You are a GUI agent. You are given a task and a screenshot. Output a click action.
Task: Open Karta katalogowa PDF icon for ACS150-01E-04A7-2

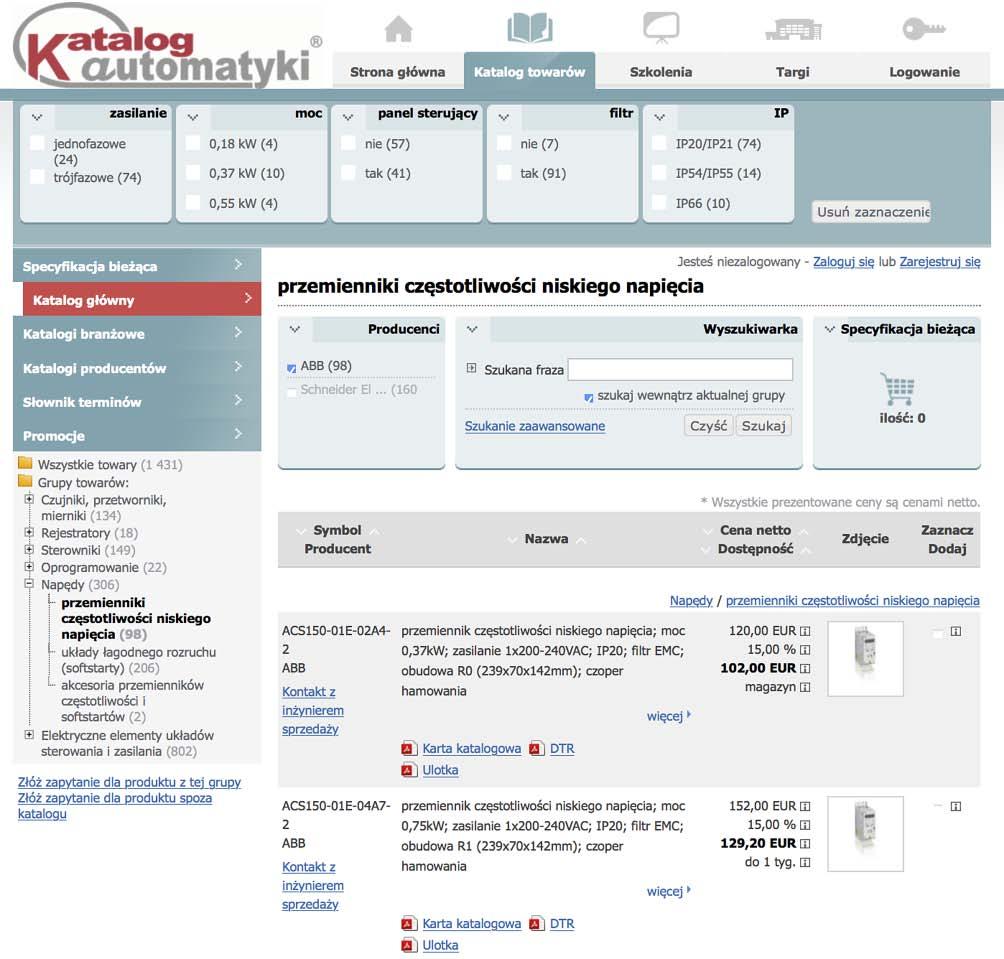coord(409,924)
